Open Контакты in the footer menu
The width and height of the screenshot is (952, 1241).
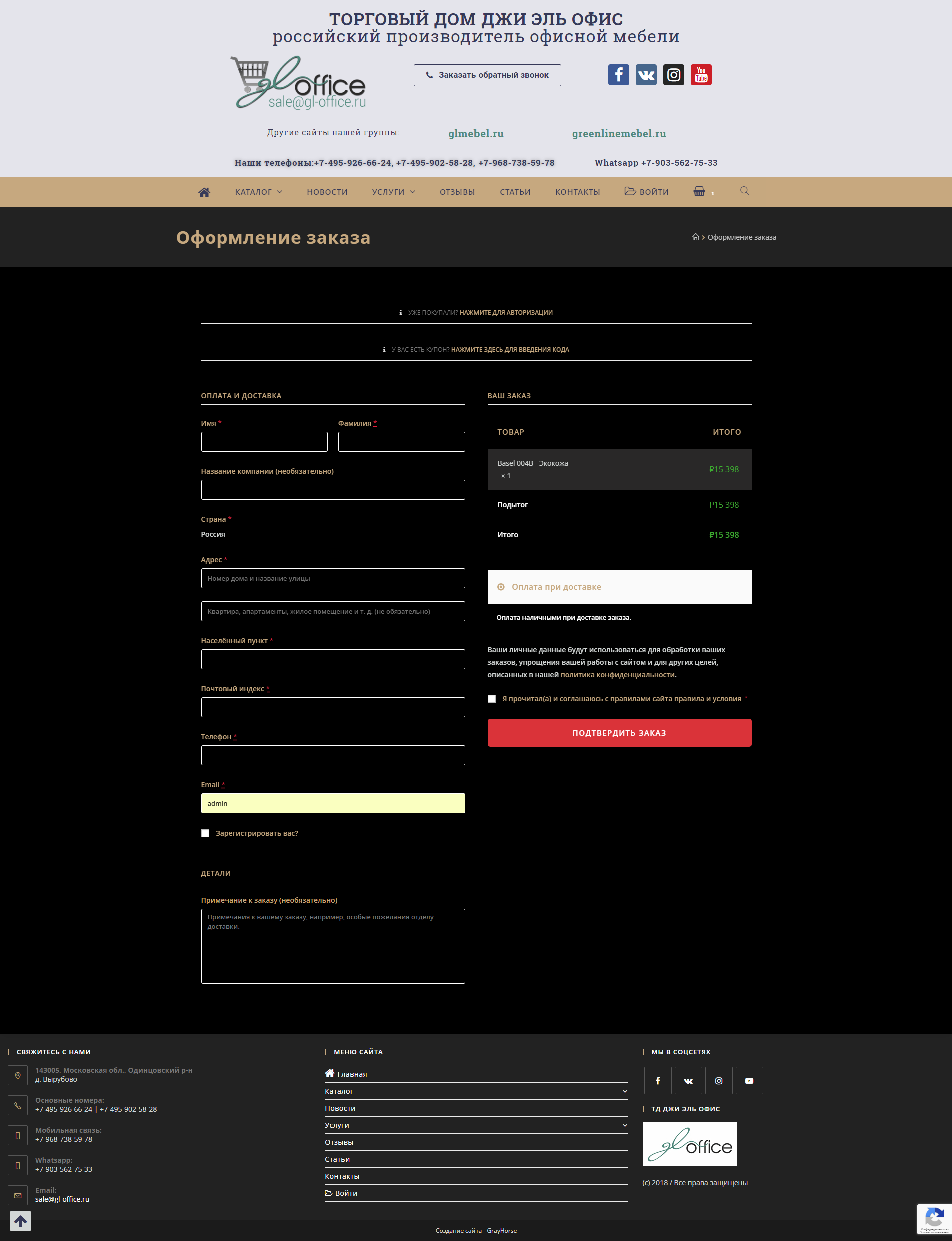[x=342, y=1176]
